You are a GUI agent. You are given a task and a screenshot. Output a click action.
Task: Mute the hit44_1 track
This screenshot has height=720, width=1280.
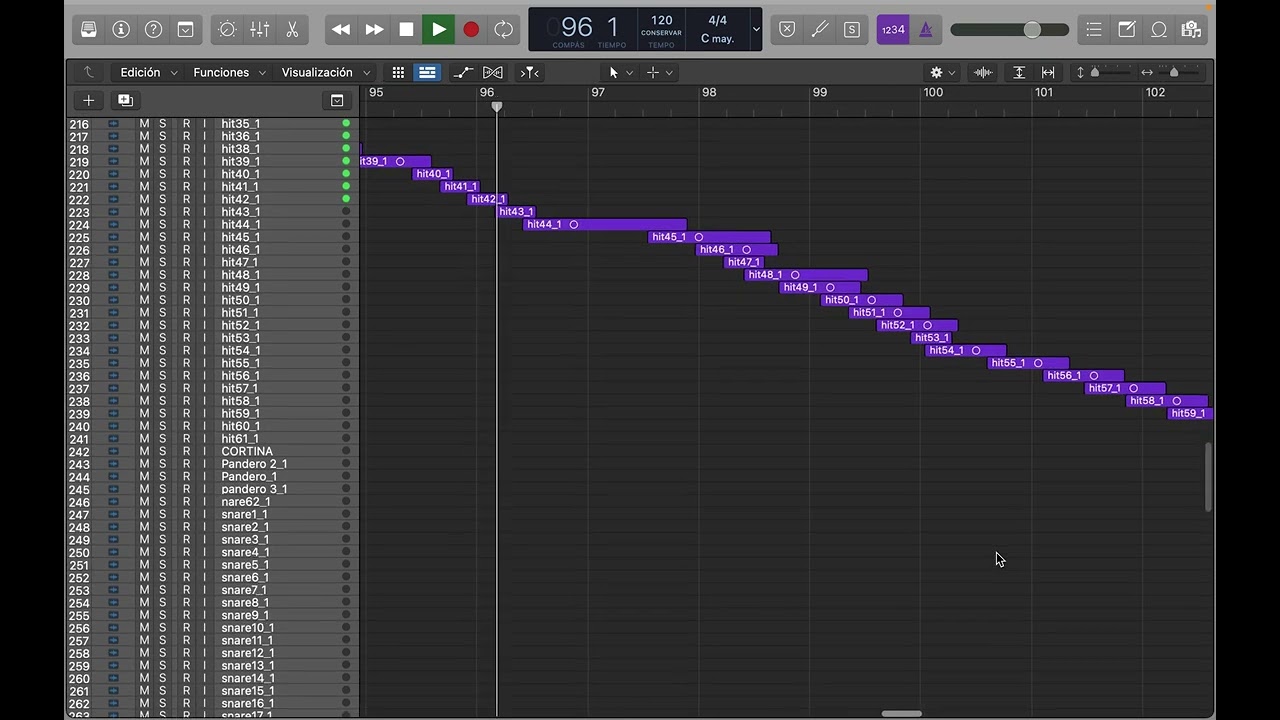144,225
